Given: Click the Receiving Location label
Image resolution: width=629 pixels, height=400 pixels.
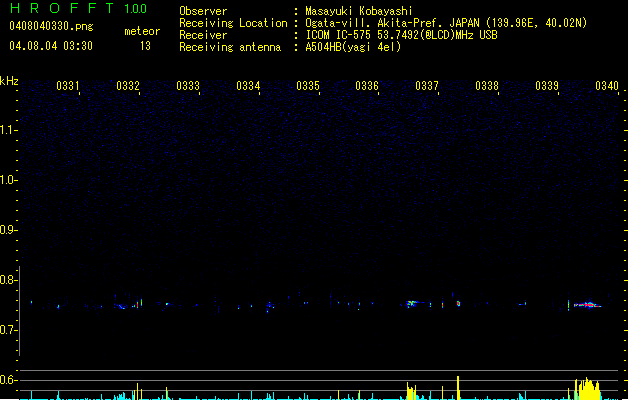Looking at the screenshot, I should pos(233,23).
